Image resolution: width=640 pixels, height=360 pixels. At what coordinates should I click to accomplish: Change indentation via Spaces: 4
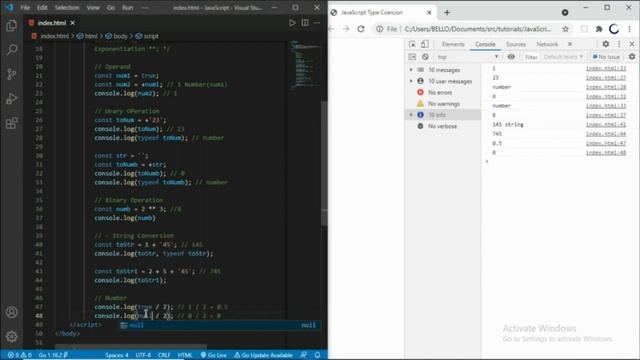click(x=117, y=355)
